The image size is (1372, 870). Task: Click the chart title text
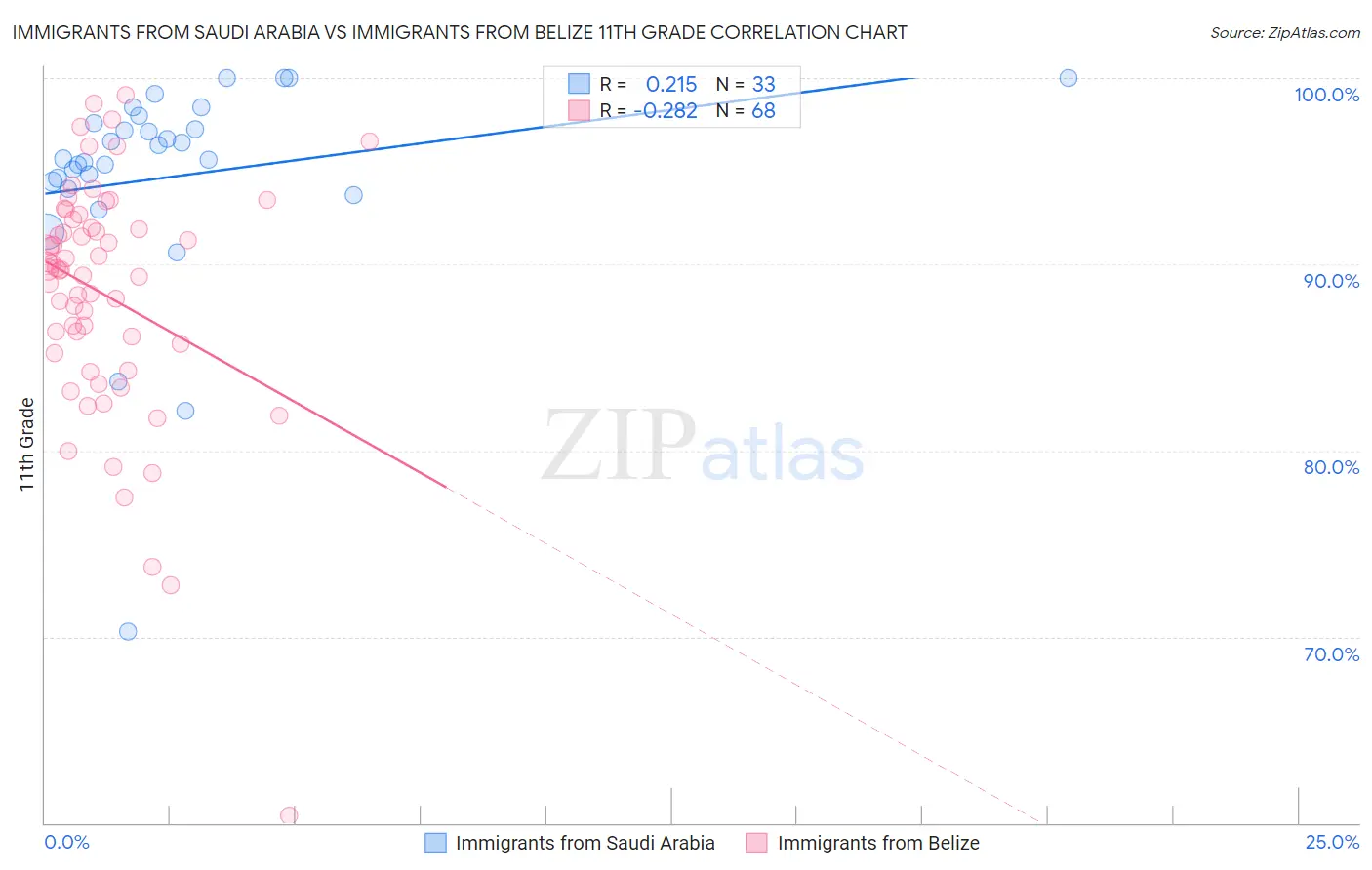(460, 33)
